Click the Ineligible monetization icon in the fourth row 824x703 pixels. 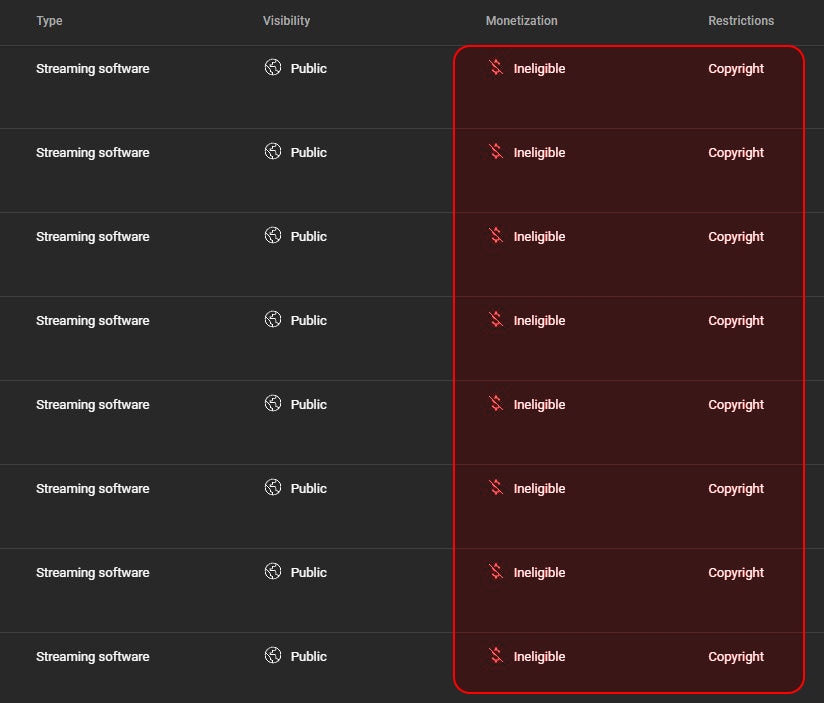point(495,320)
